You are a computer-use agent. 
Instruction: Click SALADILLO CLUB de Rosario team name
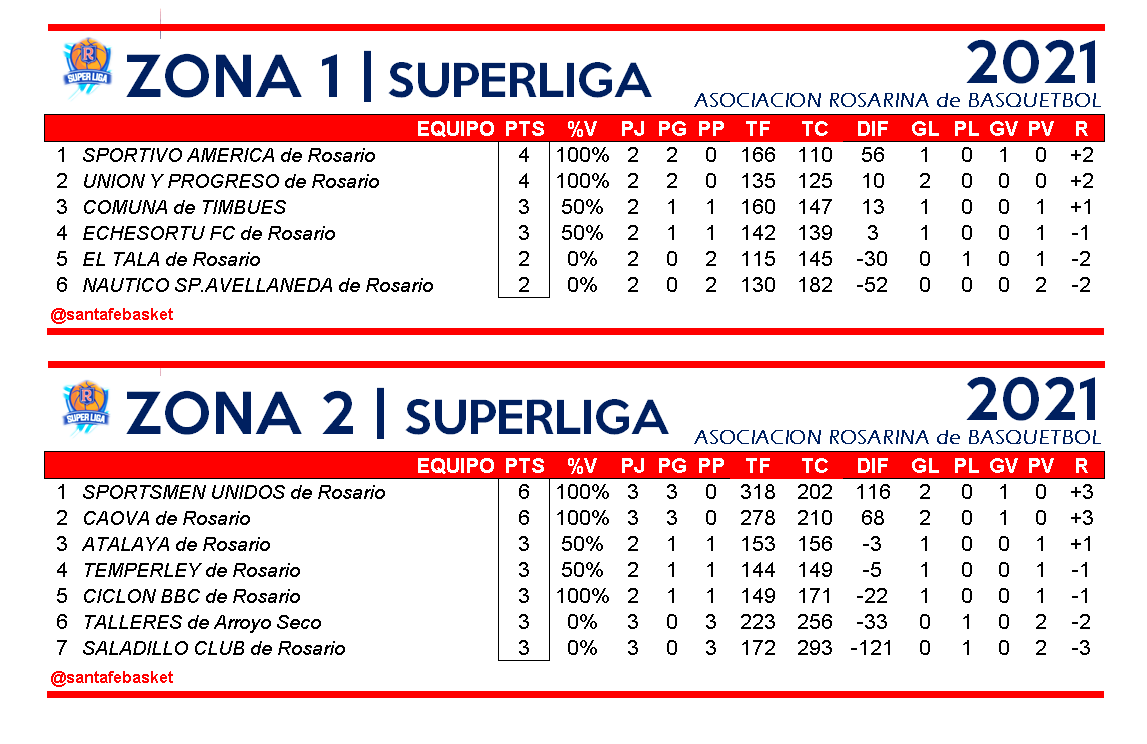pos(214,648)
